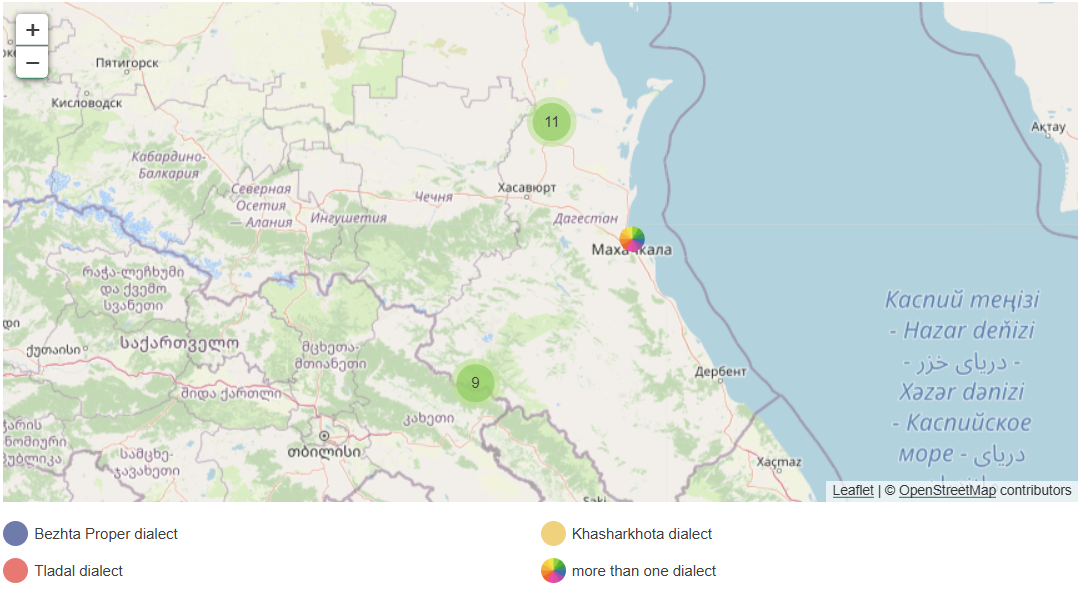
Task: Select the 'Bezhta Proper dialect' legend label
Action: click(106, 534)
